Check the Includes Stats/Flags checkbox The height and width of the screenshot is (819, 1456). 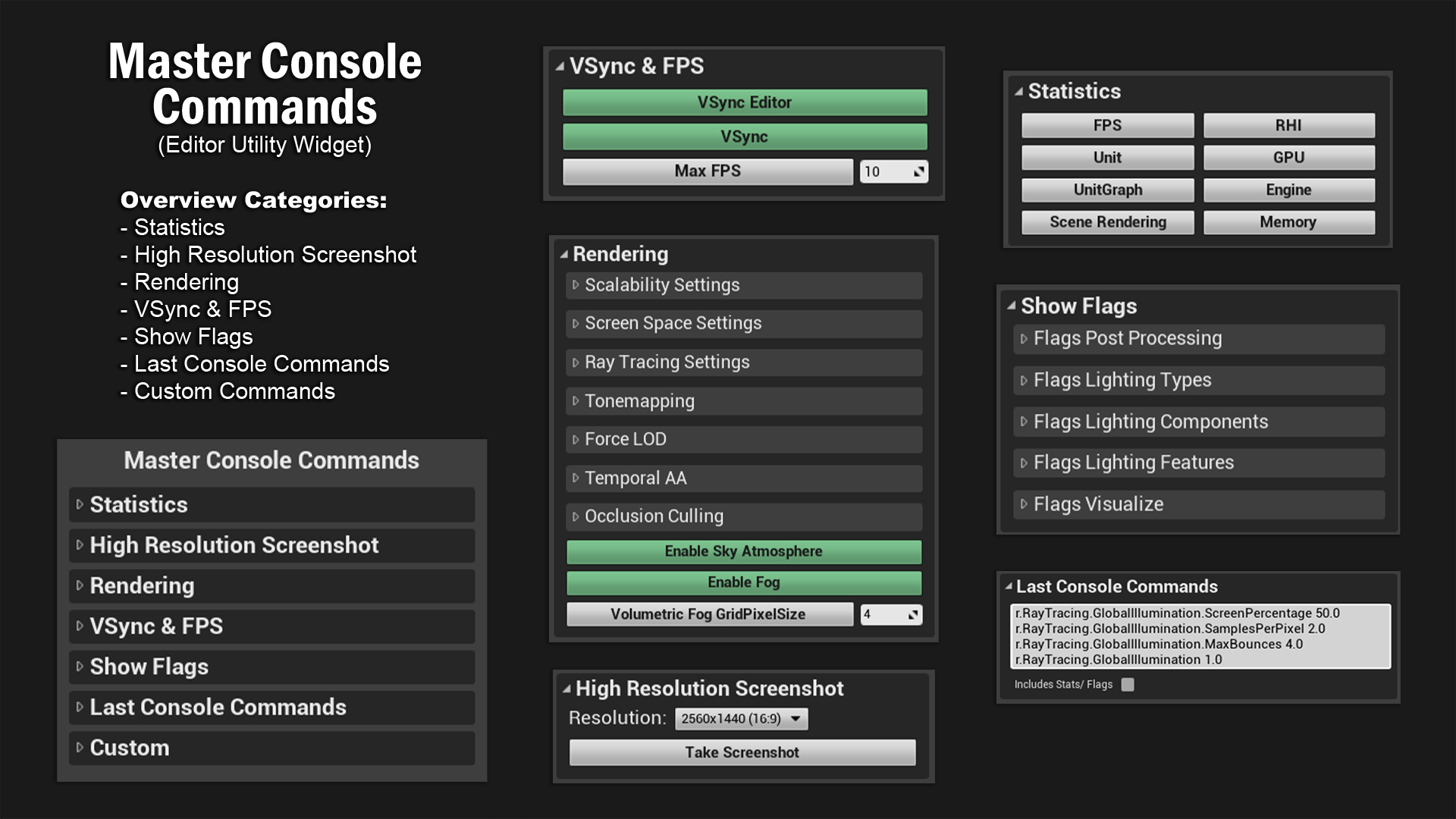[1128, 685]
